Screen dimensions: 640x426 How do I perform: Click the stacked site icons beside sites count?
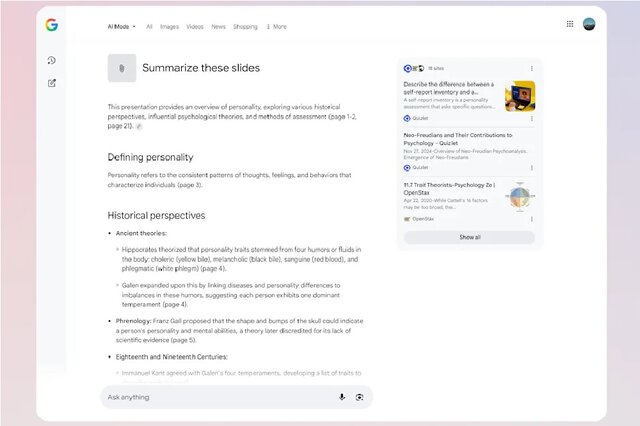(x=414, y=68)
